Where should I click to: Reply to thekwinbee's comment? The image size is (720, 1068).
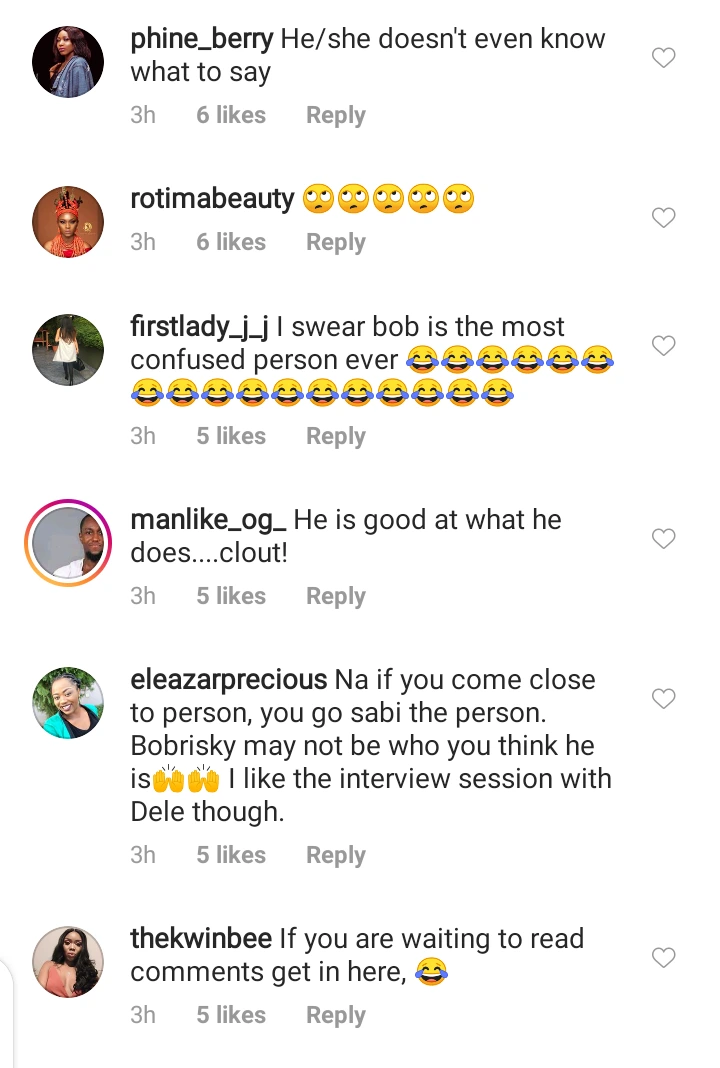[335, 1015]
